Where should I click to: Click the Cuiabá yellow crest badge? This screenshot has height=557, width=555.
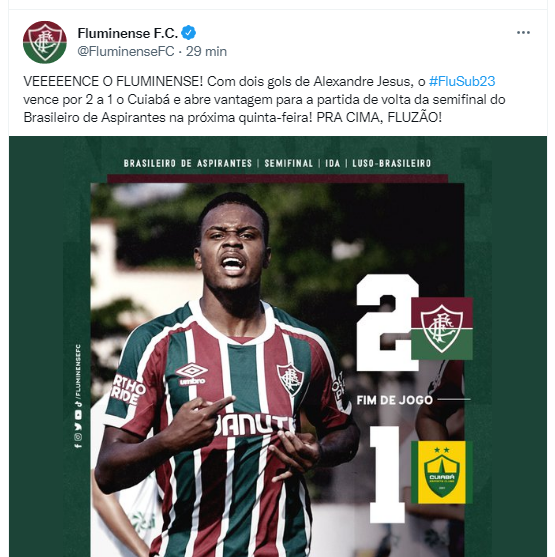pos(442,472)
